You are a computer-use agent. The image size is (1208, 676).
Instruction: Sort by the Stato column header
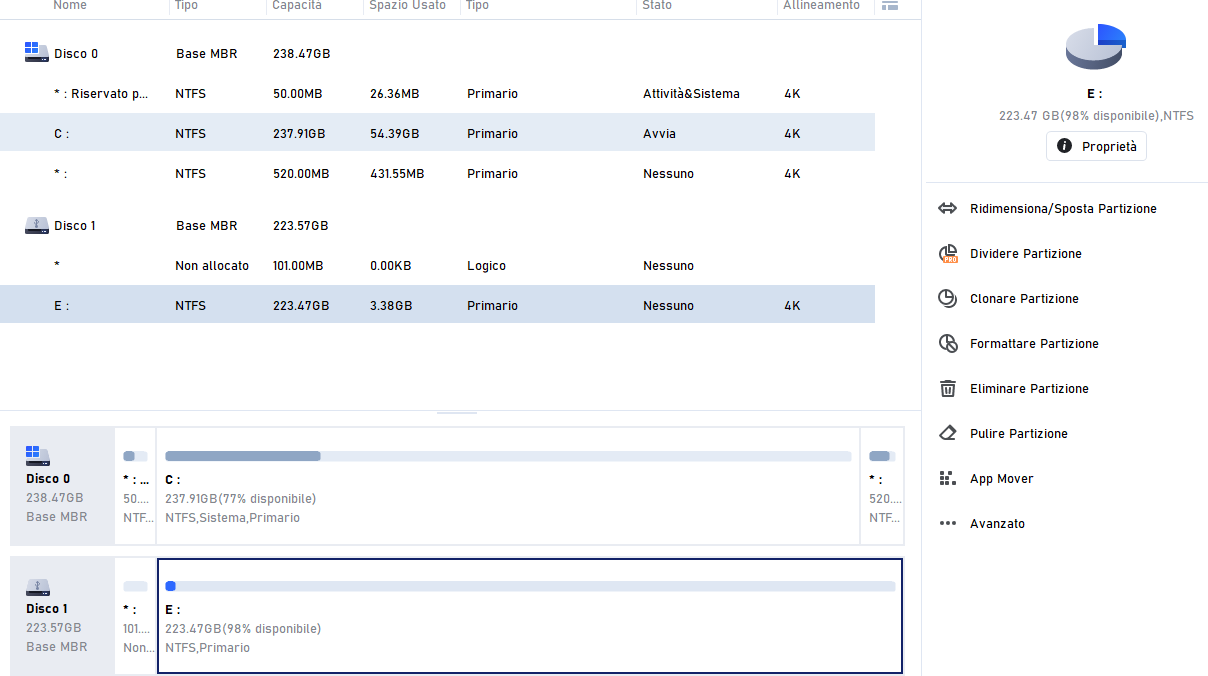point(657,6)
